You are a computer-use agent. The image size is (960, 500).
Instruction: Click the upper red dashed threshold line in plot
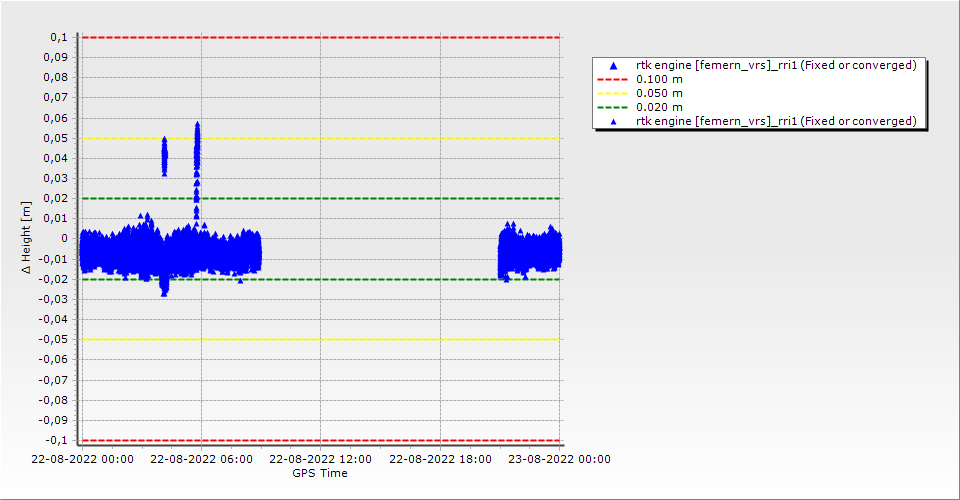pyautogui.click(x=320, y=37)
